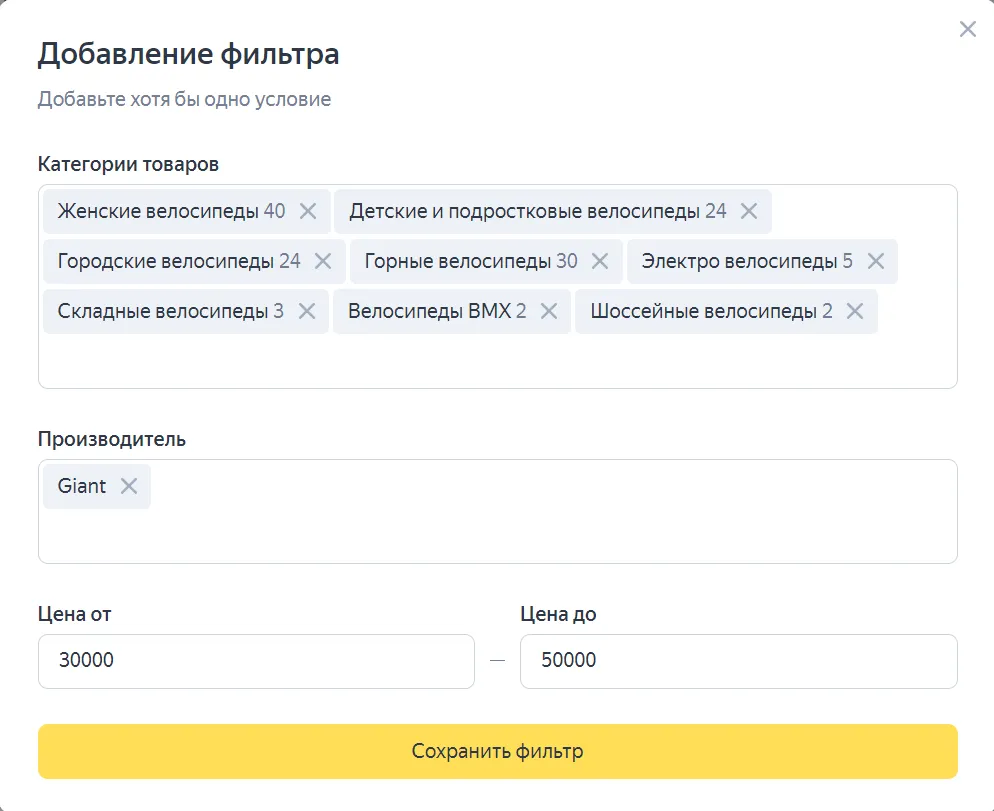Remove the Электро велосипеды category tag
Image resolution: width=994 pixels, height=811 pixels.
pos(875,261)
